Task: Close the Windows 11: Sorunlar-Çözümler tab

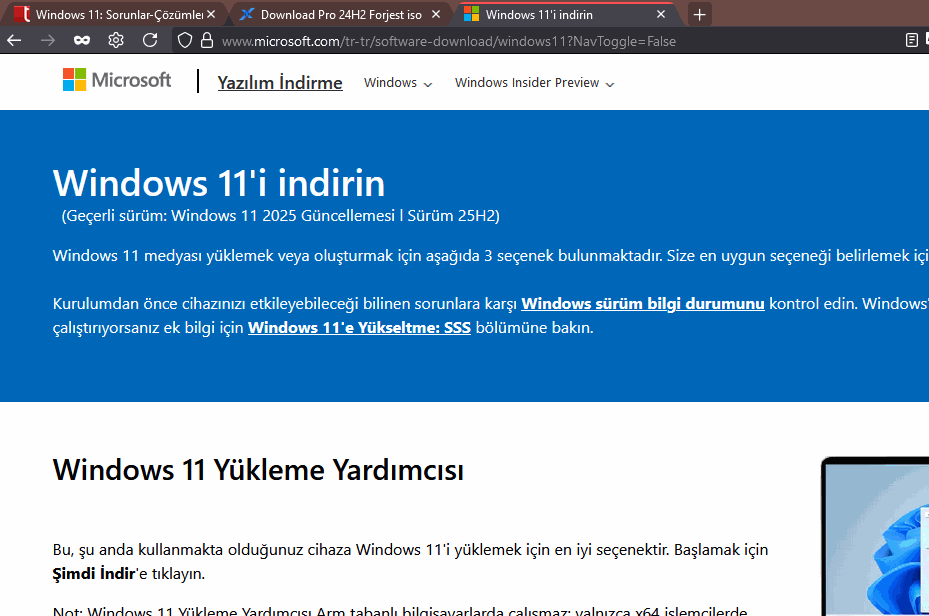Action: (x=211, y=14)
